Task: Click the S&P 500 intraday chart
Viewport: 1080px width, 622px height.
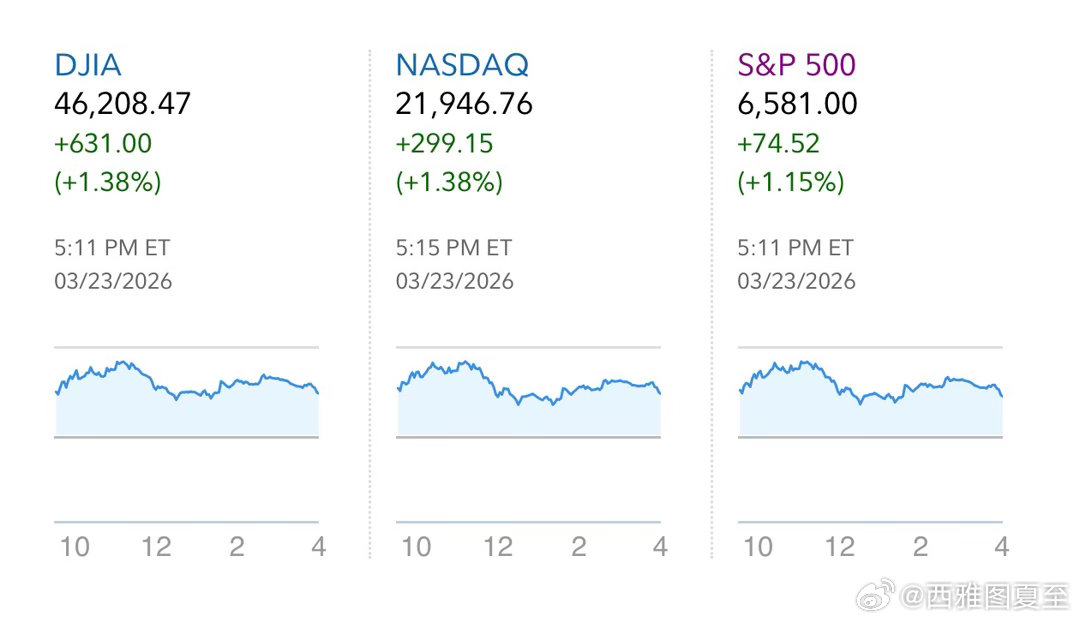Action: [x=870, y=400]
